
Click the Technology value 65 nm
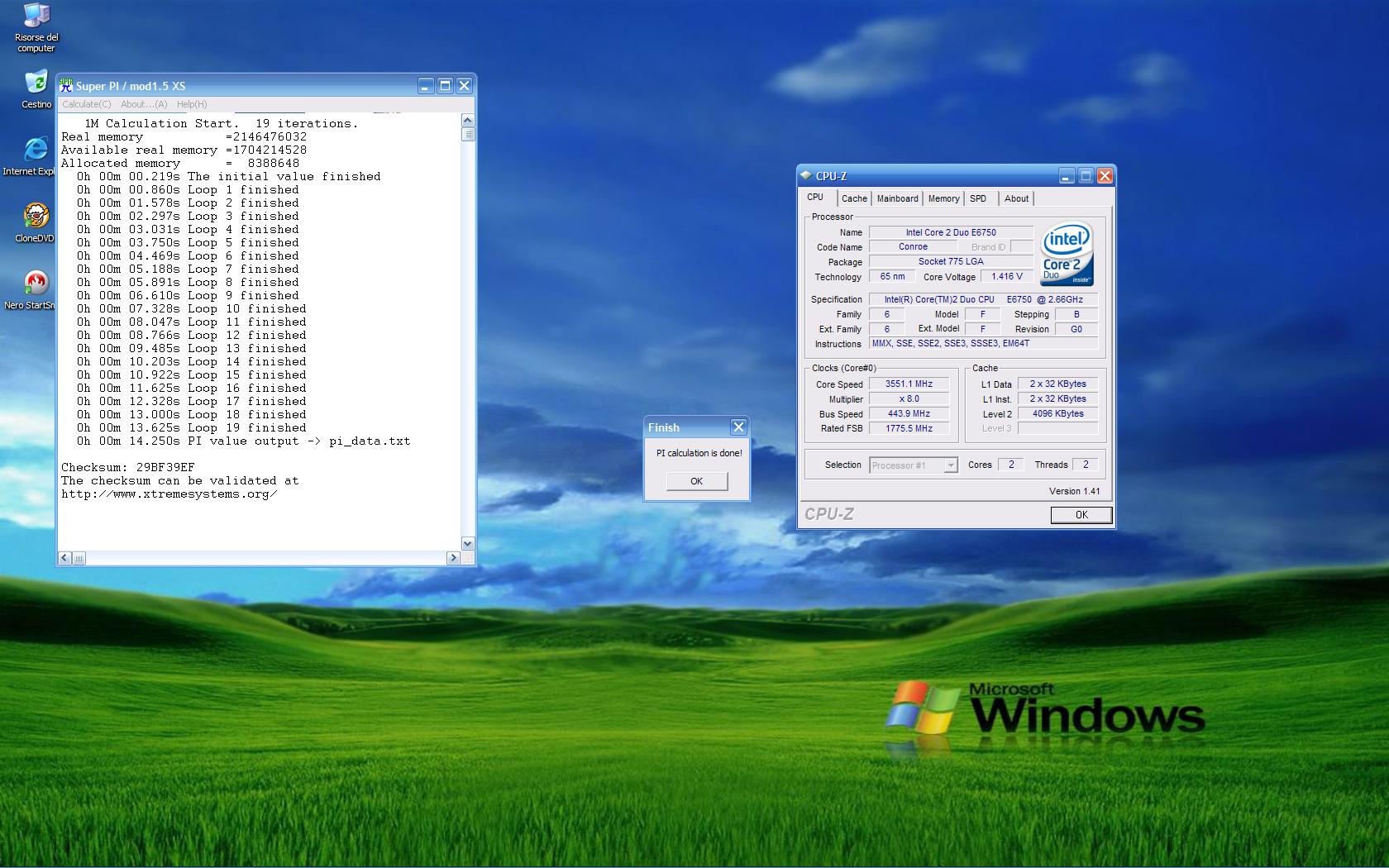click(892, 277)
